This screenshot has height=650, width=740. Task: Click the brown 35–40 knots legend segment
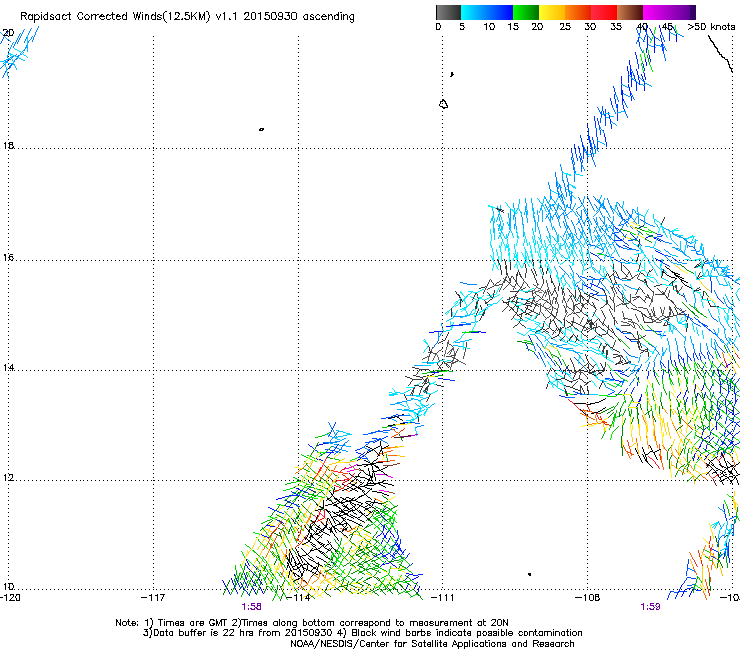click(630, 12)
